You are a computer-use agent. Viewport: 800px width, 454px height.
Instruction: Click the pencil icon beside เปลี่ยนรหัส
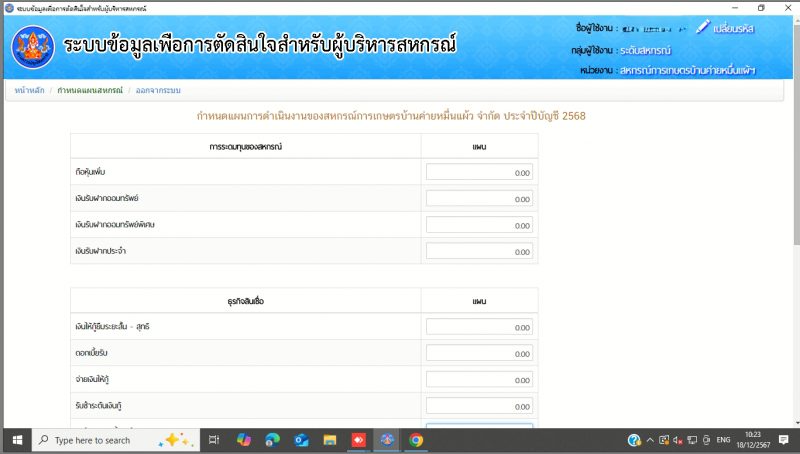[x=703, y=27]
